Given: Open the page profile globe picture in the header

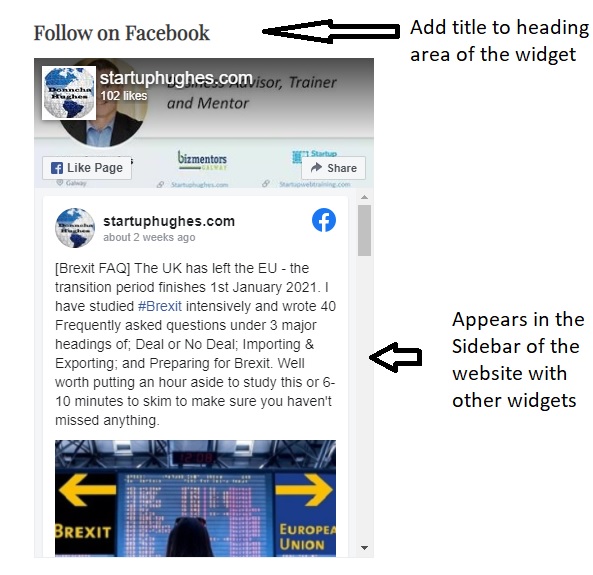Looking at the screenshot, I should click(69, 93).
